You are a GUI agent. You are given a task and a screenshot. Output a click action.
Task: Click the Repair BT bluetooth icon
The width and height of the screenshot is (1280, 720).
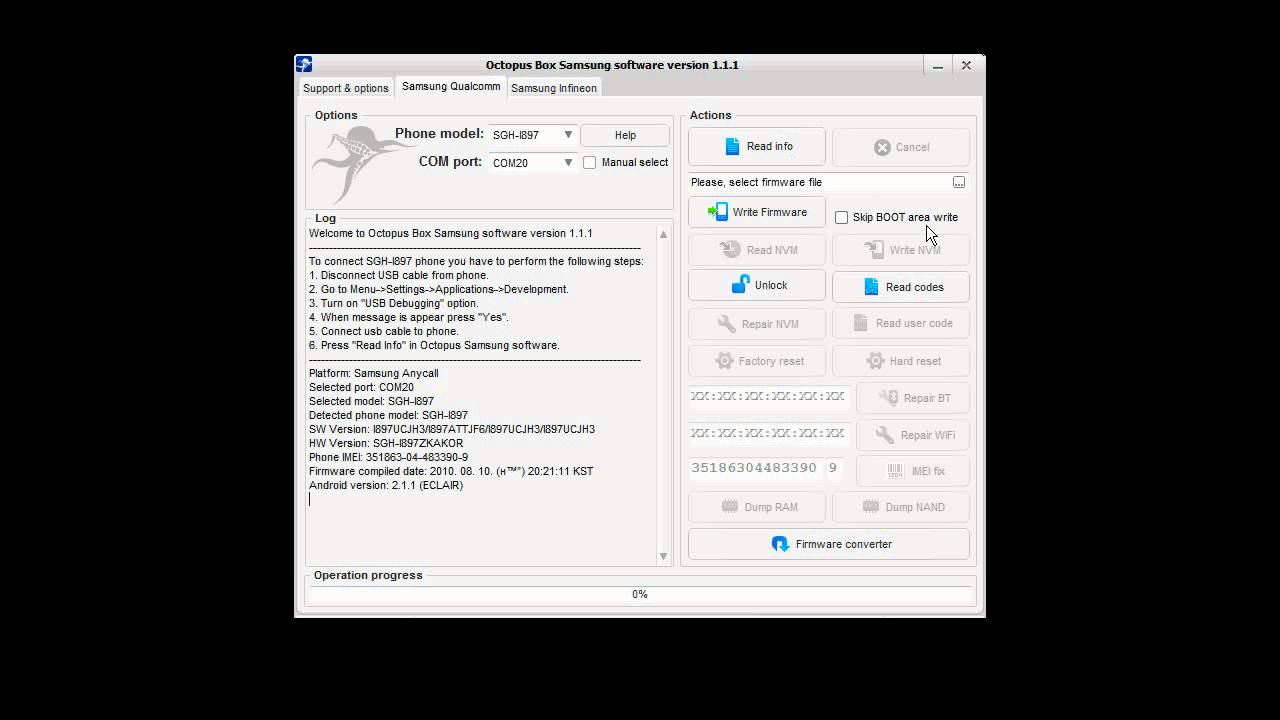pyautogui.click(x=889, y=398)
